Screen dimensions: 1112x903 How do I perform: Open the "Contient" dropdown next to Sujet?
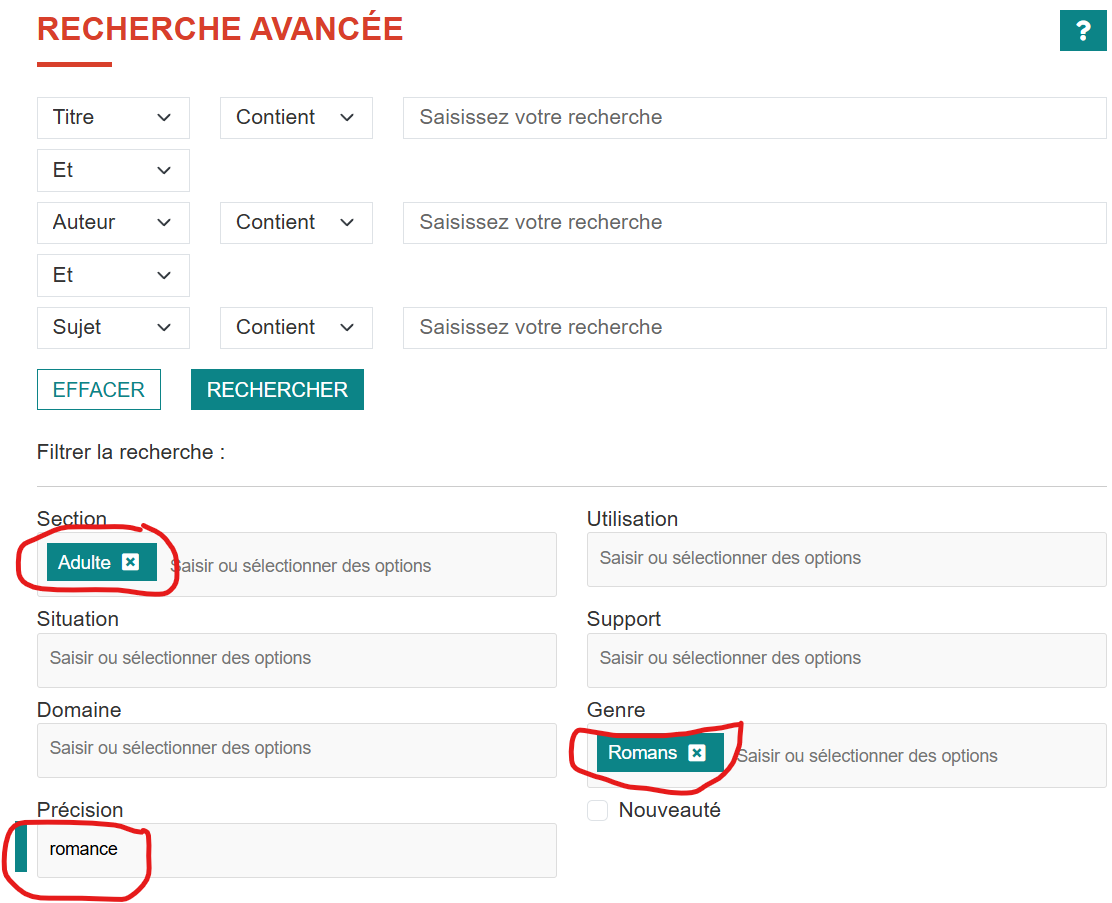[296, 327]
